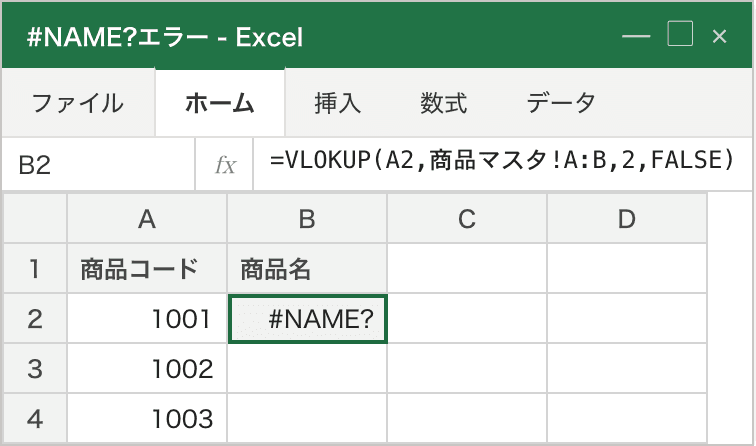Image resolution: width=756 pixels, height=446 pixels.
Task: Select column D header
Action: 627,219
